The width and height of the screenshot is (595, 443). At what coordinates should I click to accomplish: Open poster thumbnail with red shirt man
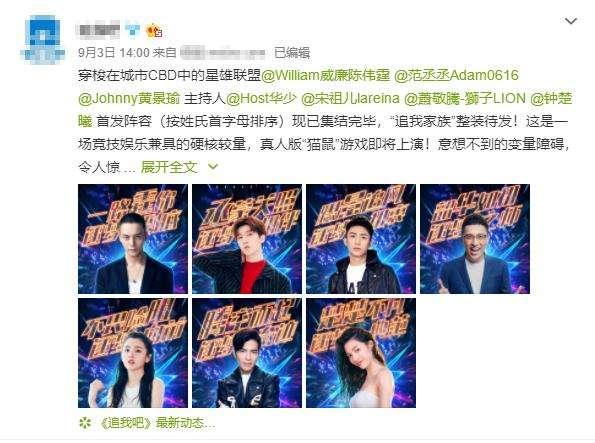(247, 239)
